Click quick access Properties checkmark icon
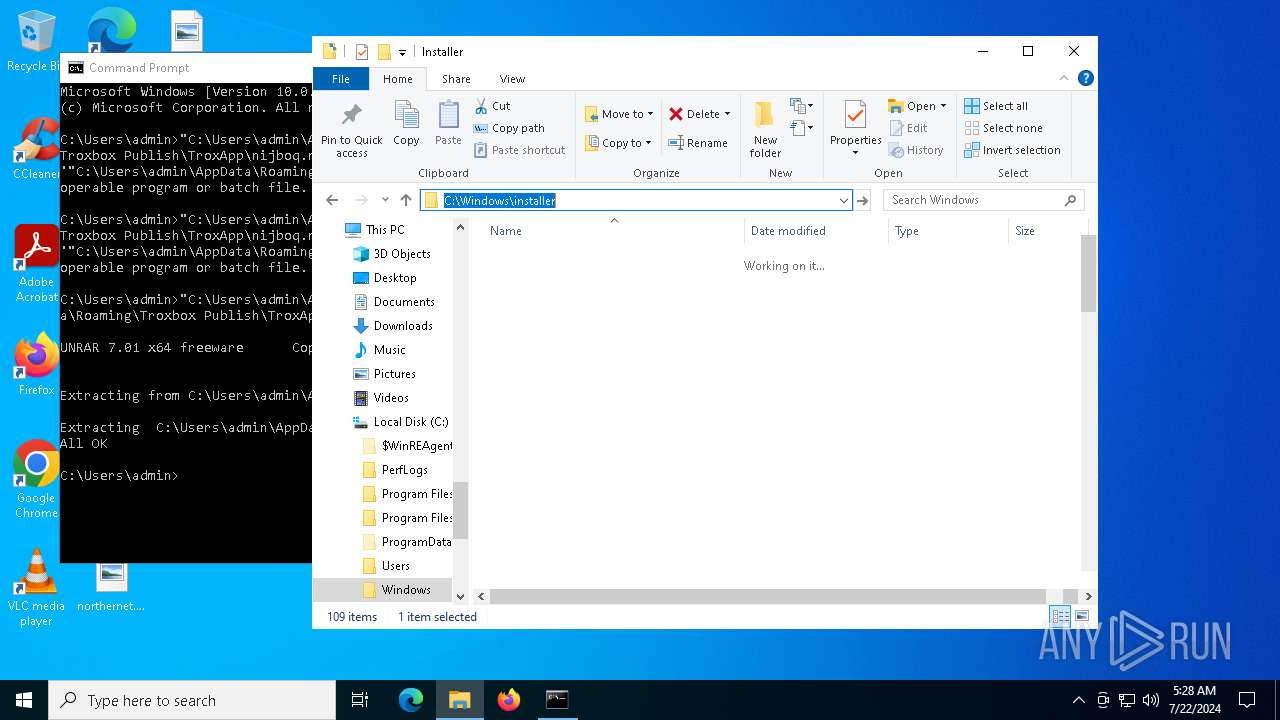The image size is (1280, 720). pyautogui.click(x=362, y=52)
